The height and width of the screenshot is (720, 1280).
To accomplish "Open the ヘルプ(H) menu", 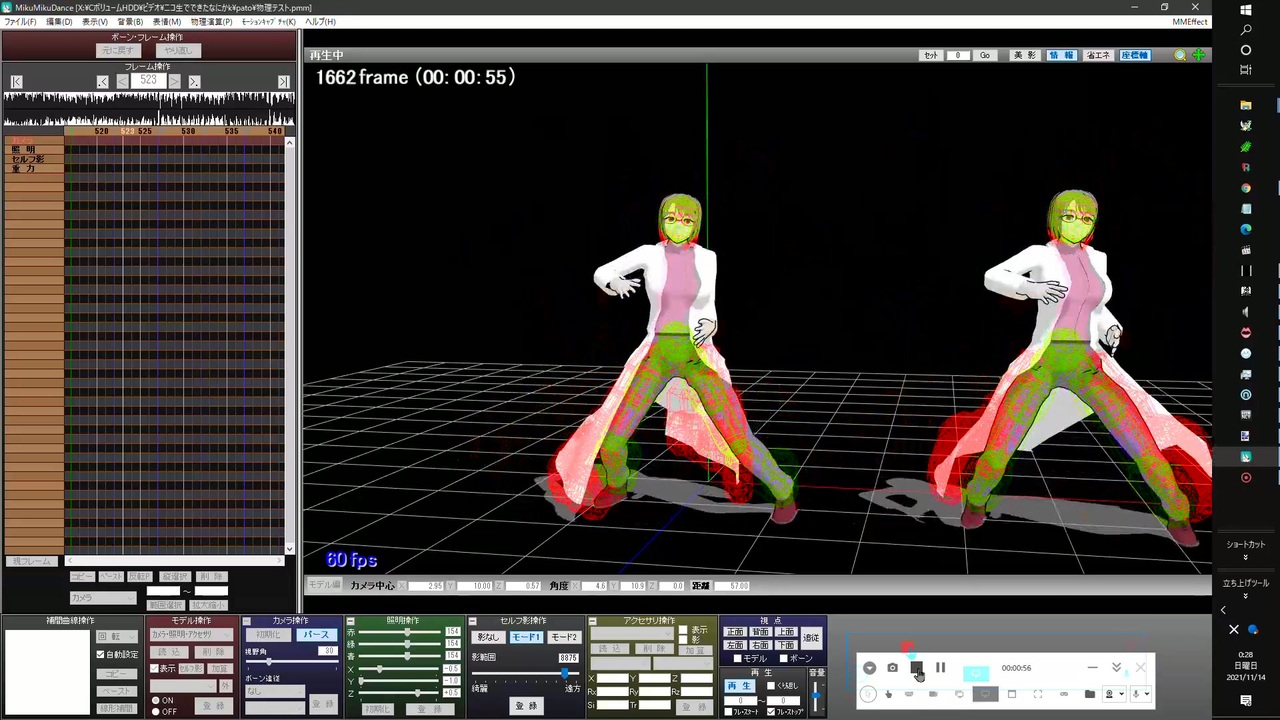I will [321, 22].
